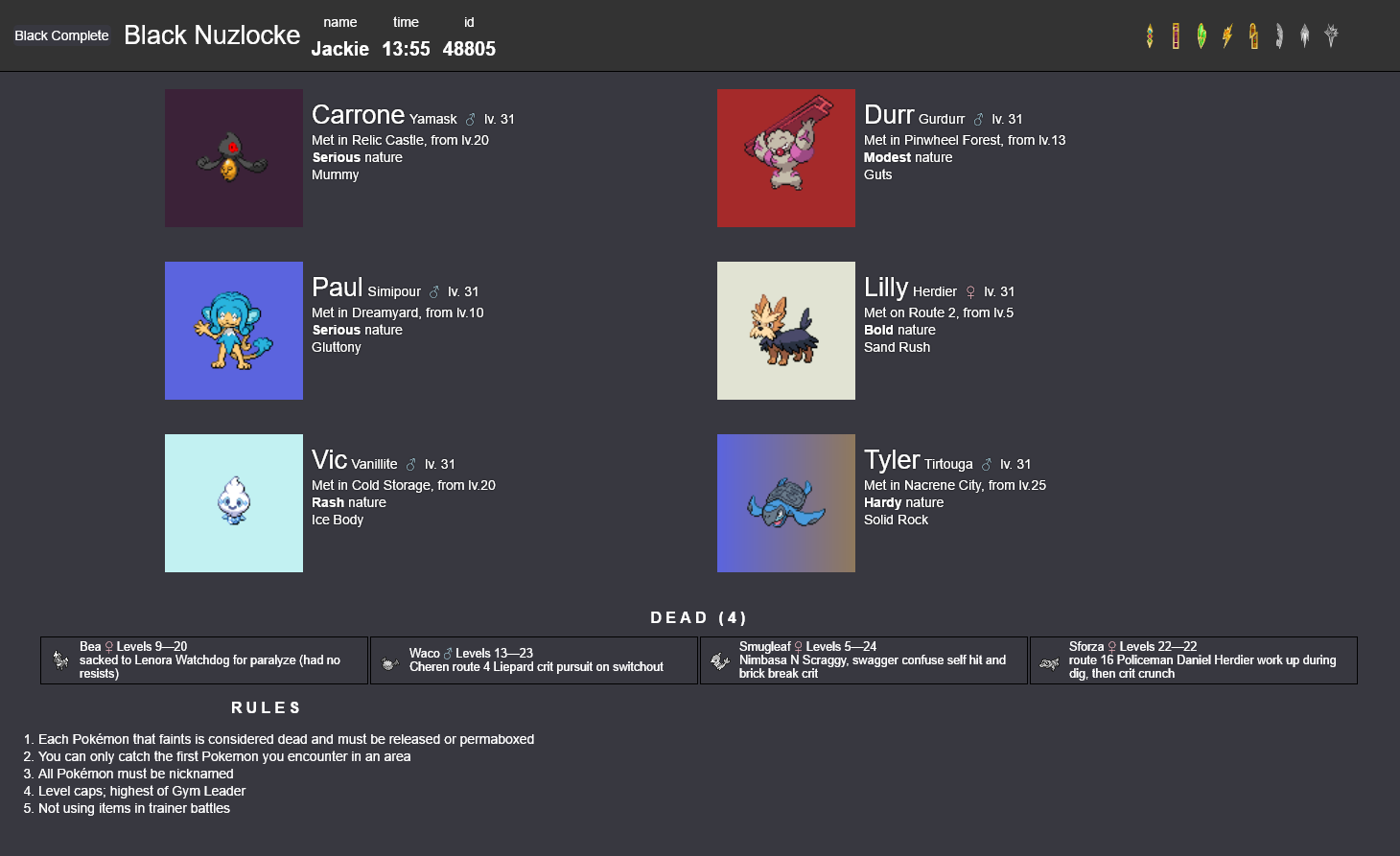Click the female symbol next to Smugleaf
The height and width of the screenshot is (856, 1400).
[x=798, y=647]
